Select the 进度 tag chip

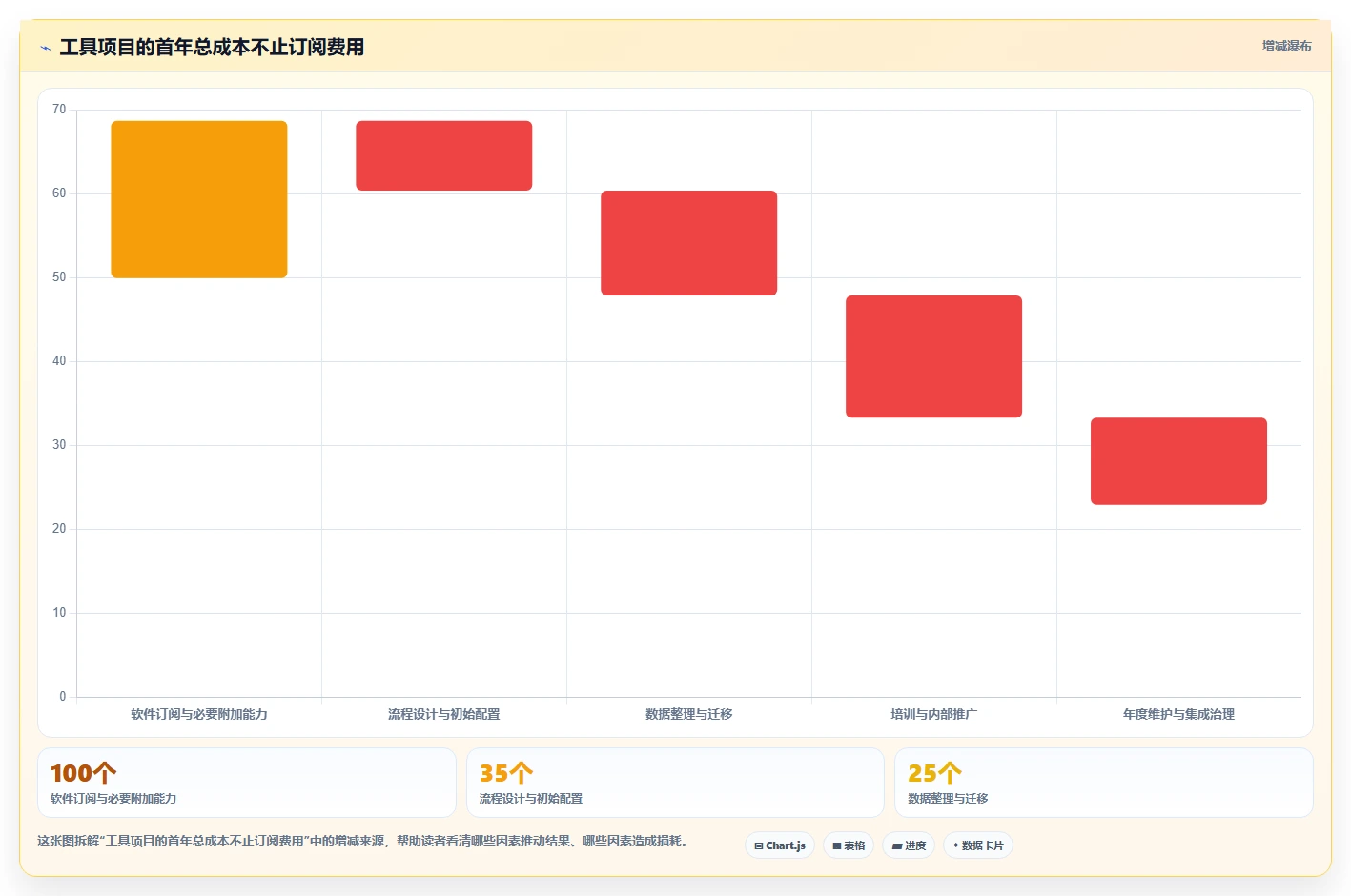(x=909, y=845)
